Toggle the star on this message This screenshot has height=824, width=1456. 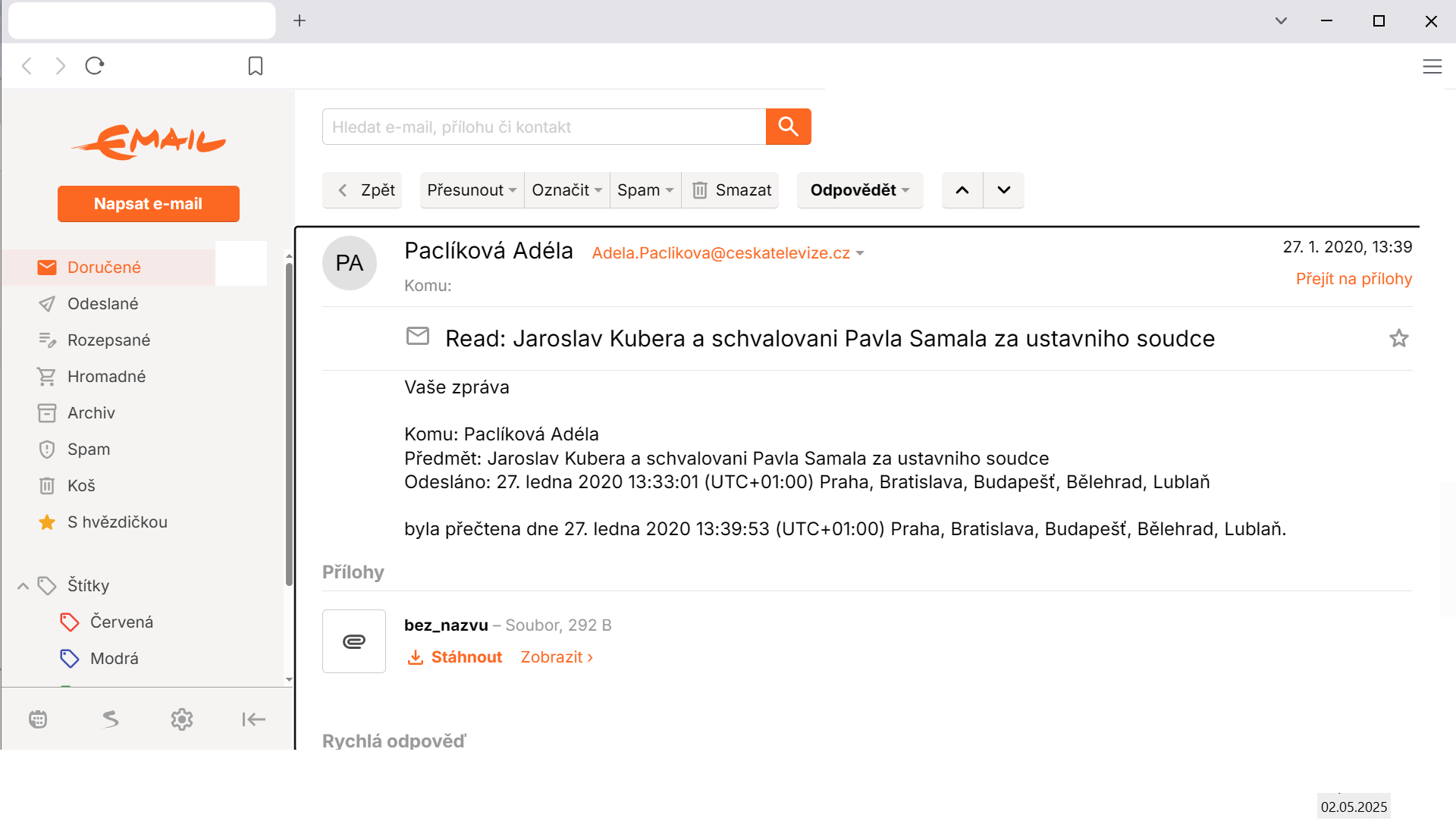(x=1398, y=338)
